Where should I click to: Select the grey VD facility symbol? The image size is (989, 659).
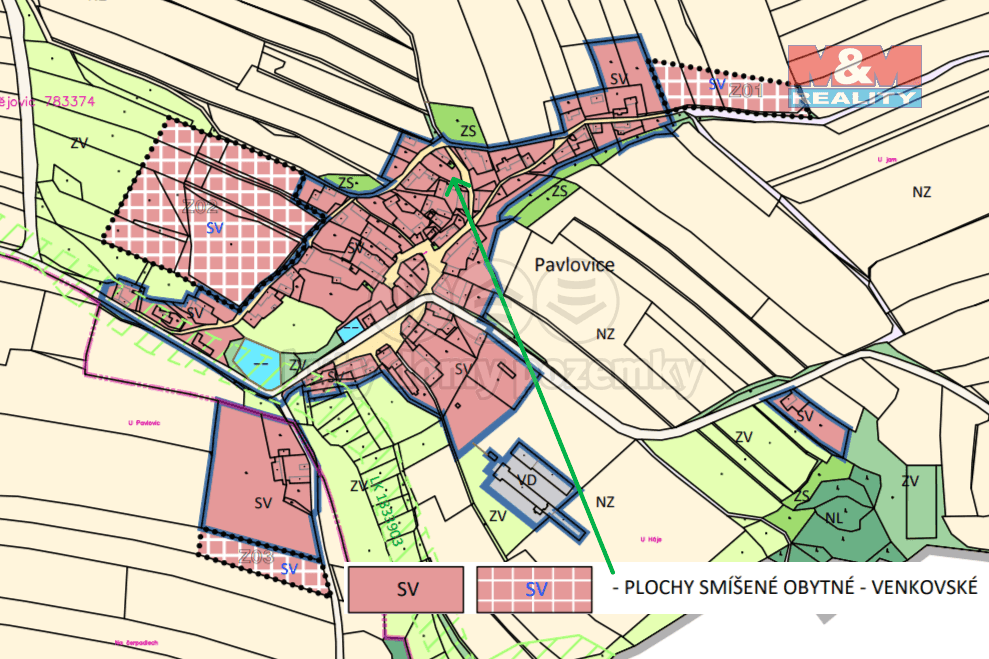[x=527, y=478]
